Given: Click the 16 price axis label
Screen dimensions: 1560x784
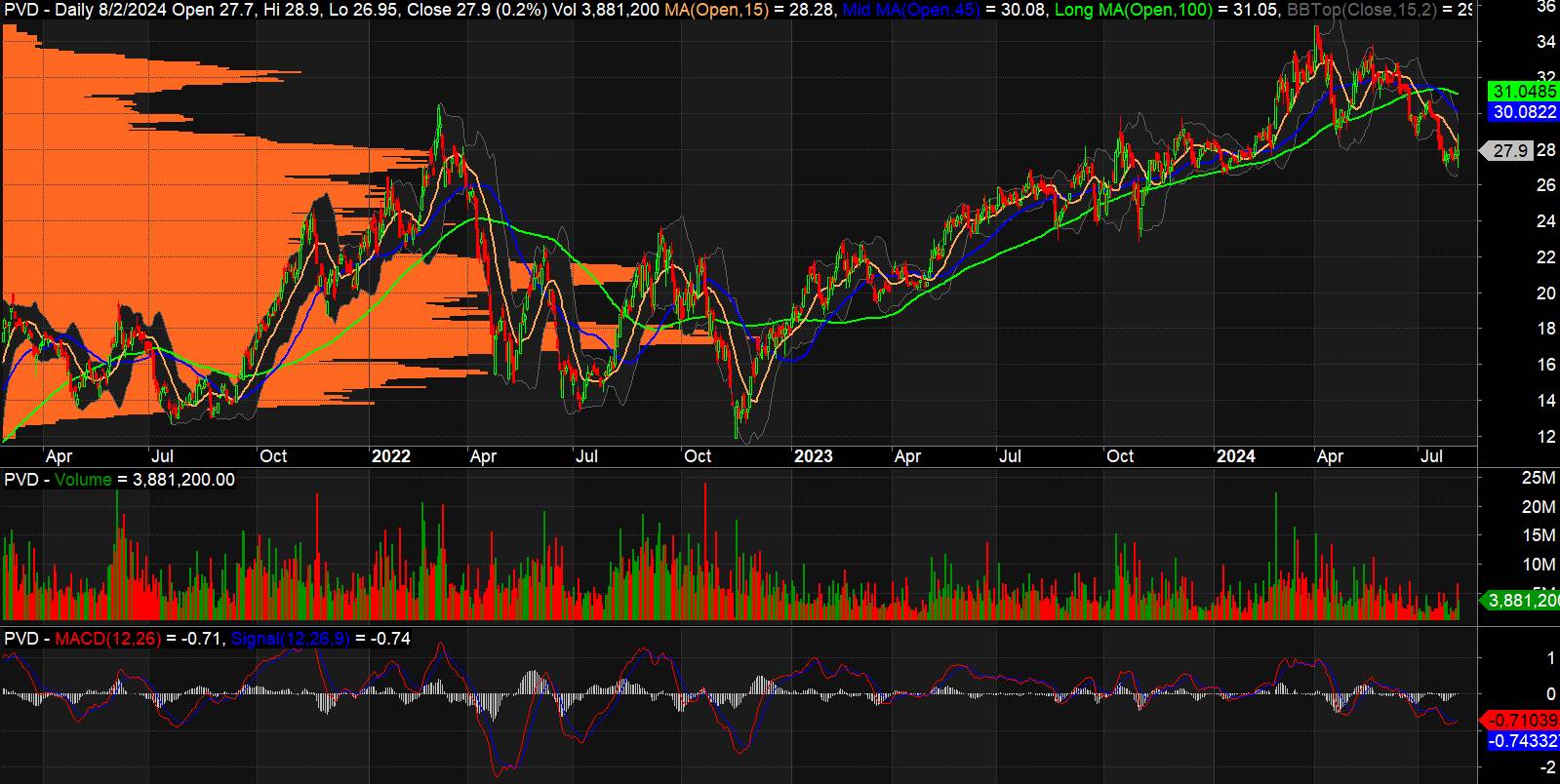Looking at the screenshot, I should pyautogui.click(x=1546, y=365).
